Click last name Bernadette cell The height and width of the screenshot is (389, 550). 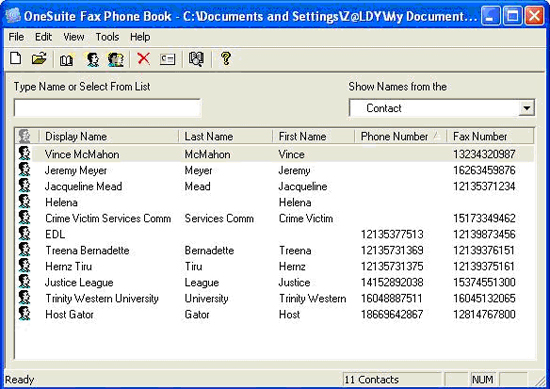click(x=209, y=250)
